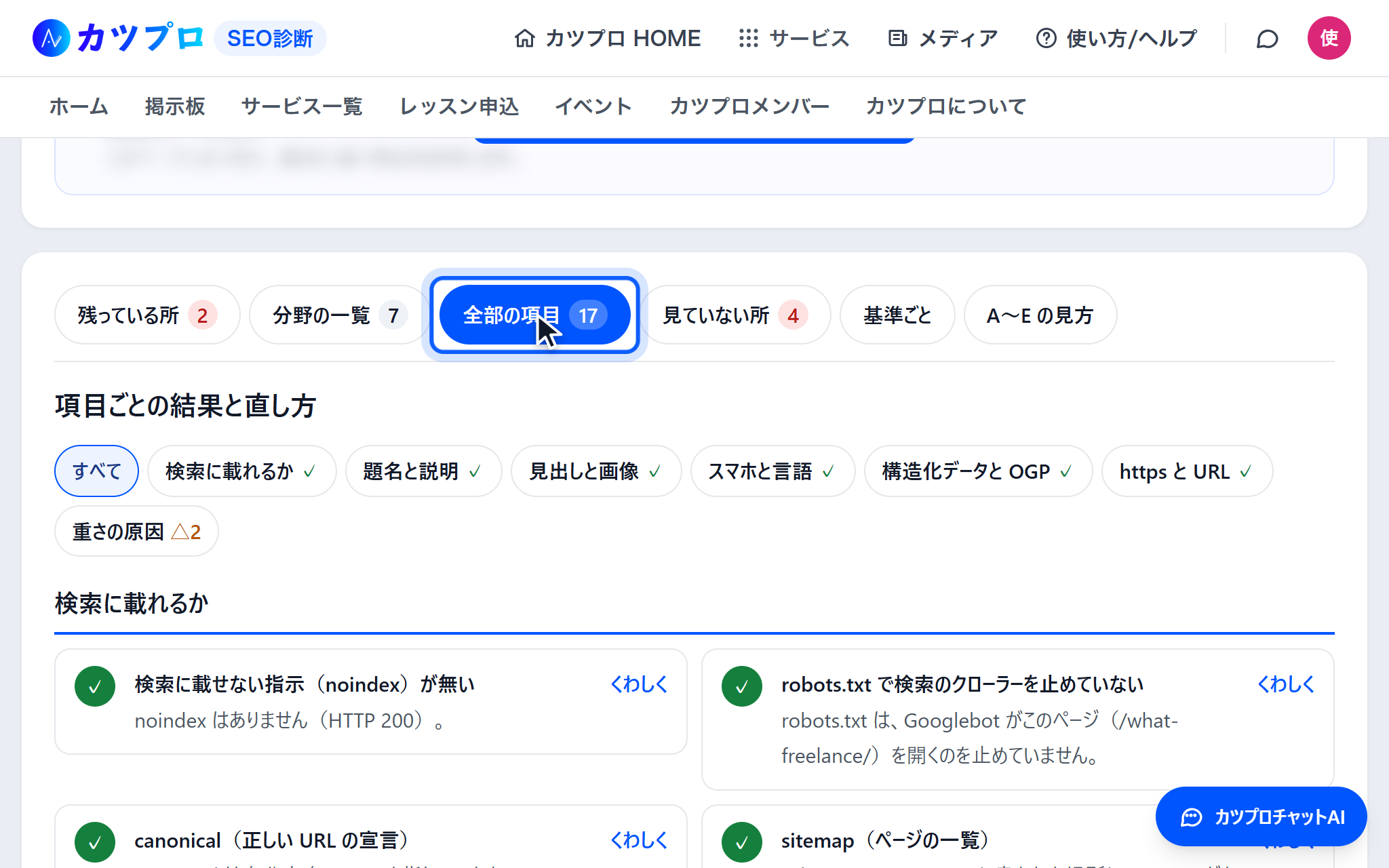Image resolution: width=1389 pixels, height=868 pixels.
Task: Open カツプロ HOME link
Action: [x=608, y=39]
